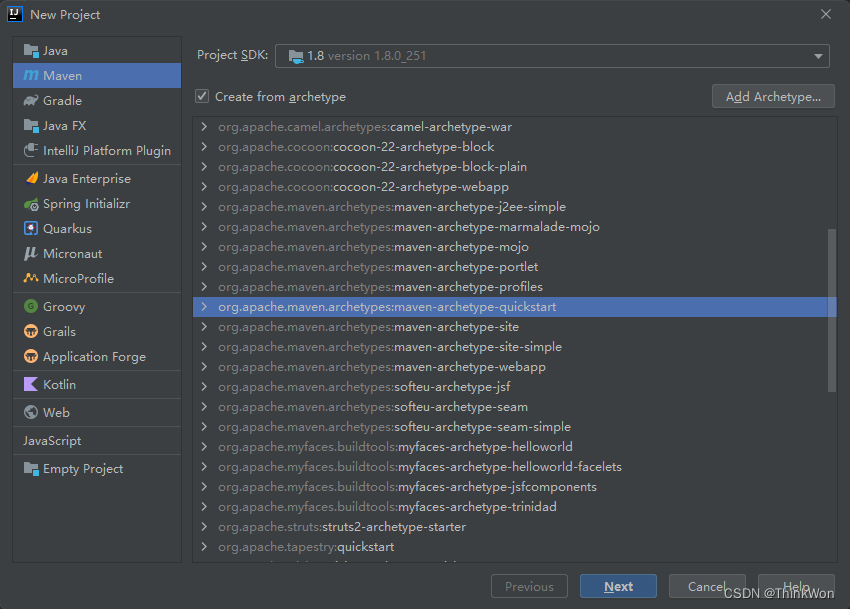Click the Spring Initializr icon
The image size is (850, 609).
(31, 204)
